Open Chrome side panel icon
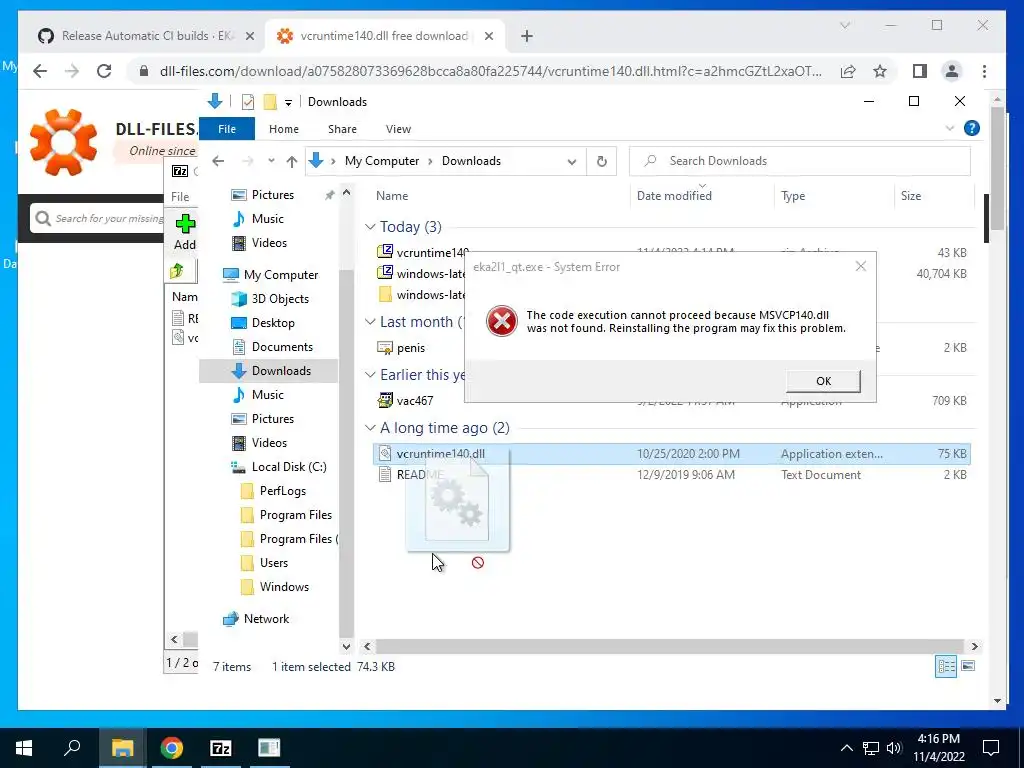1024x768 pixels. click(x=920, y=71)
